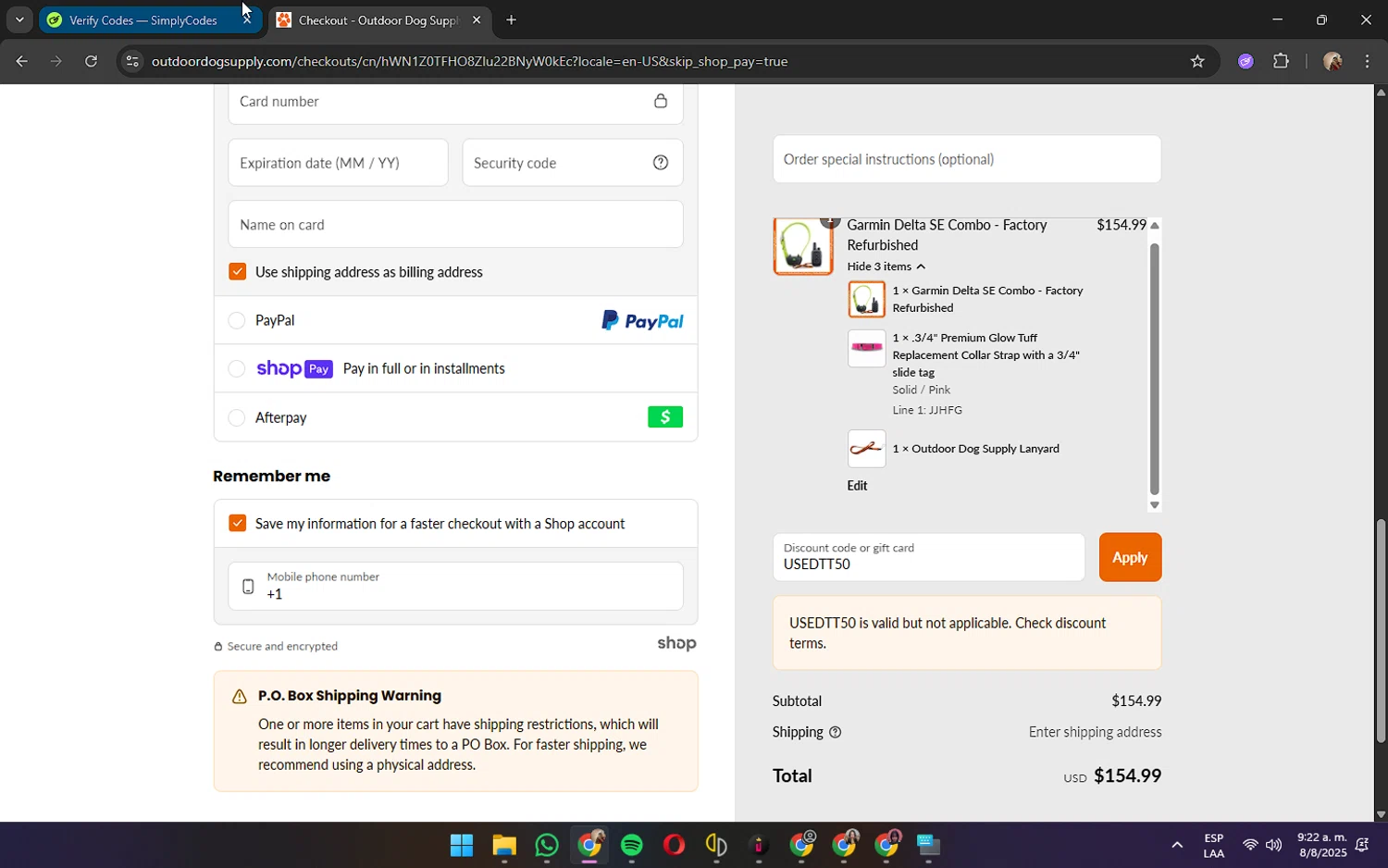Select the Afterpay payment option
1388x868 pixels.
click(237, 417)
